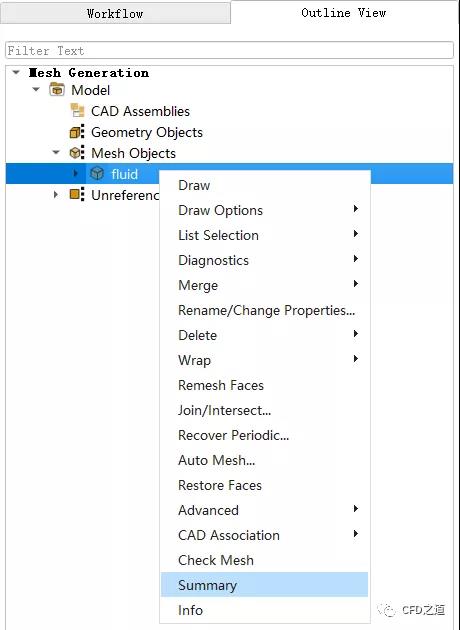The width and height of the screenshot is (460, 630).
Task: Click the fluid mesh object icon
Action: [x=97, y=174]
